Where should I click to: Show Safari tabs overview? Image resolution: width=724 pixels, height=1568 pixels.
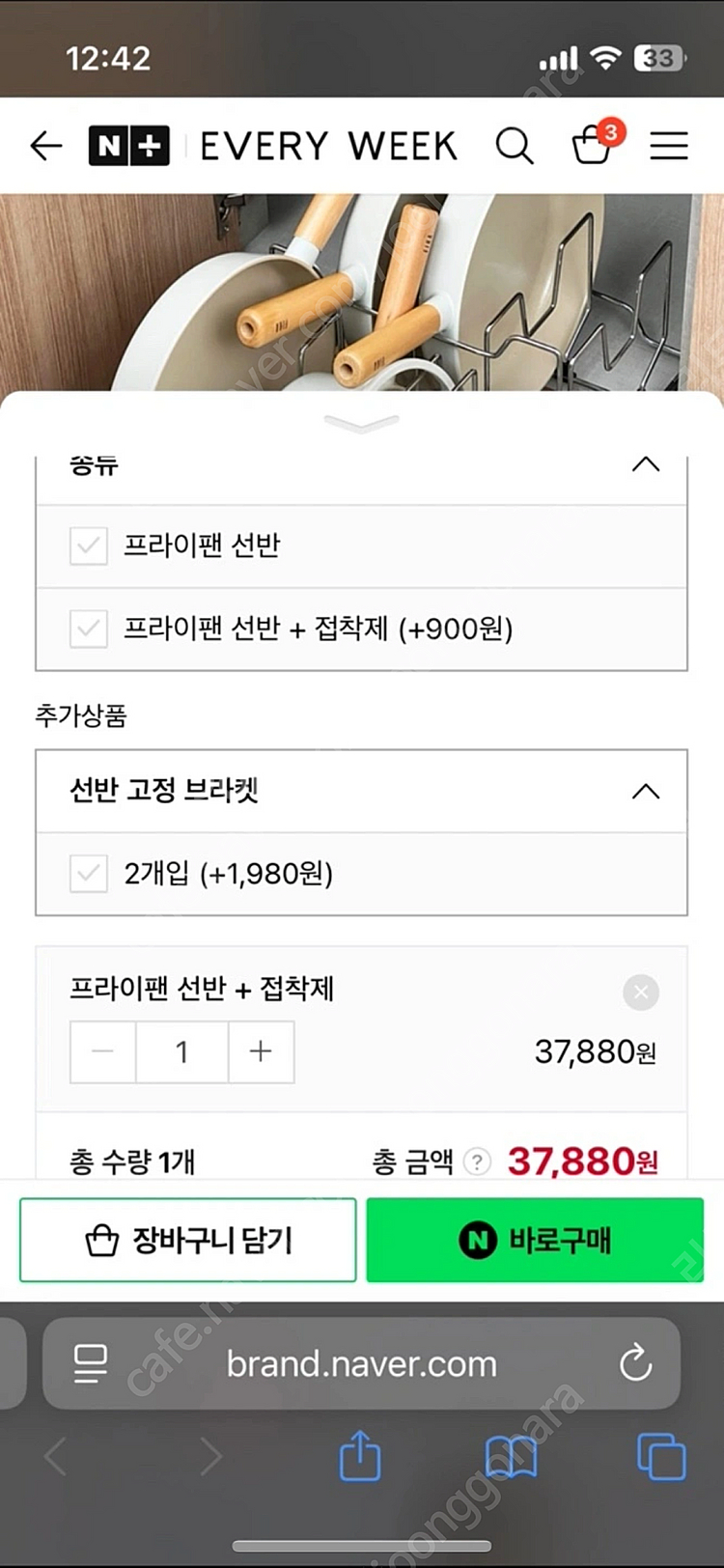661,1456
